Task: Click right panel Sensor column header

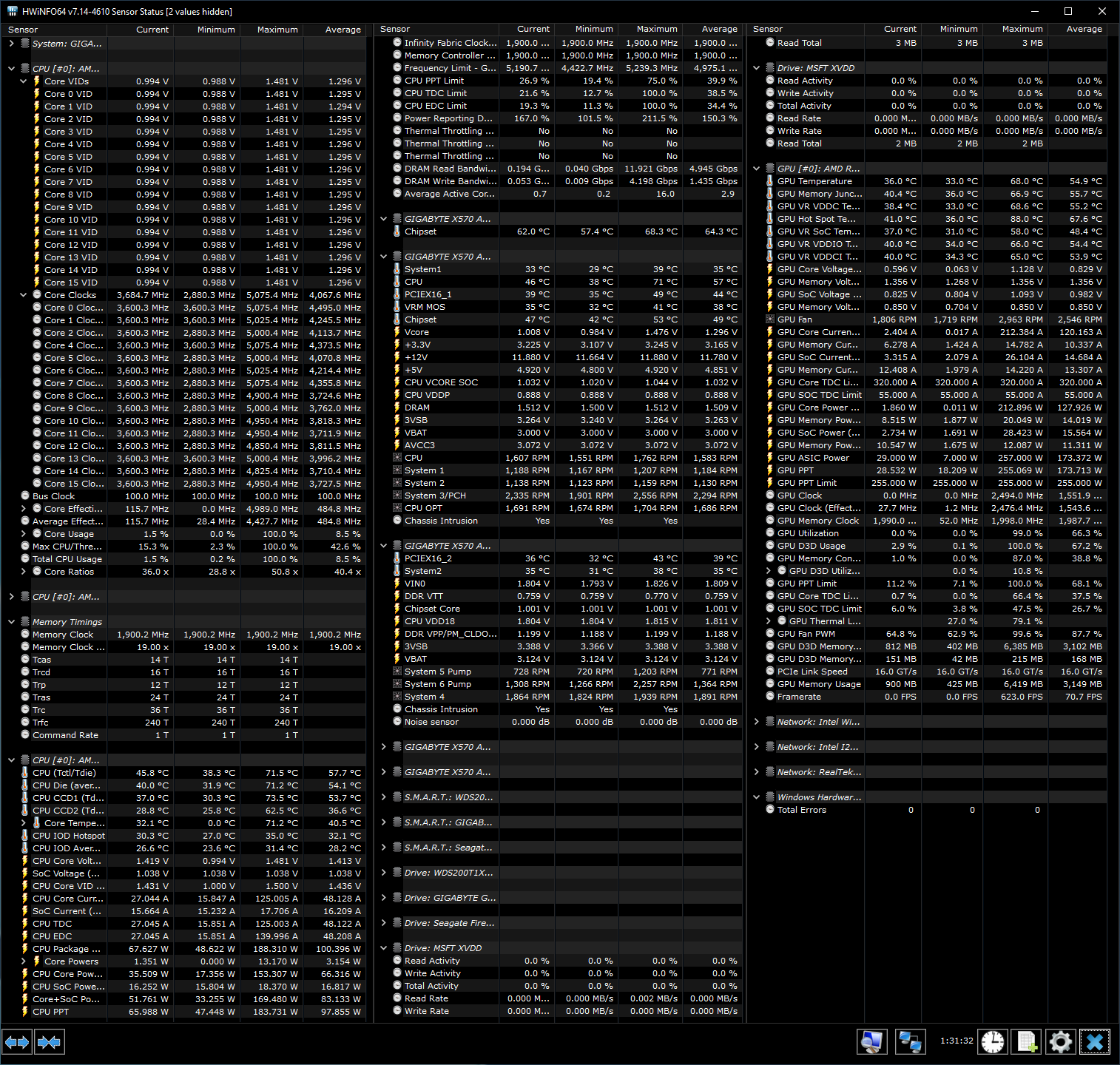Action: coord(805,29)
